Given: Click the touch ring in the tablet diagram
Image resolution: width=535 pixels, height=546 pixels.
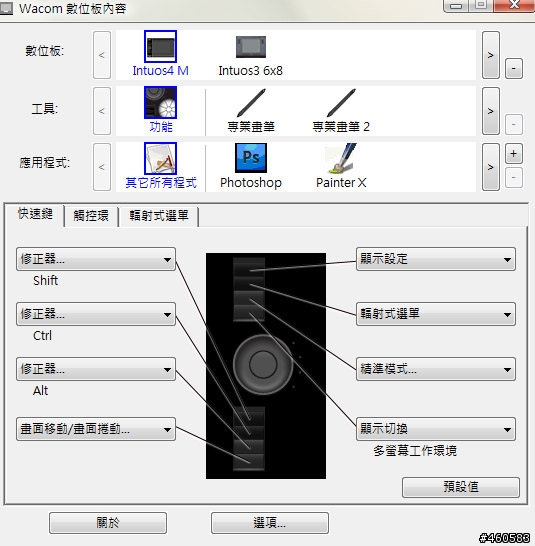Looking at the screenshot, I should (x=263, y=365).
